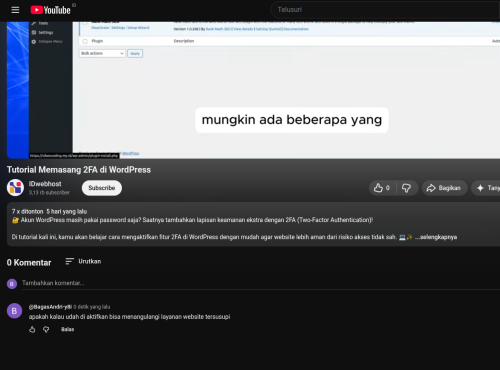Viewport: 500px width, 370px height.
Task: Subscribe to the IDwebhost channel
Action: coord(102,188)
